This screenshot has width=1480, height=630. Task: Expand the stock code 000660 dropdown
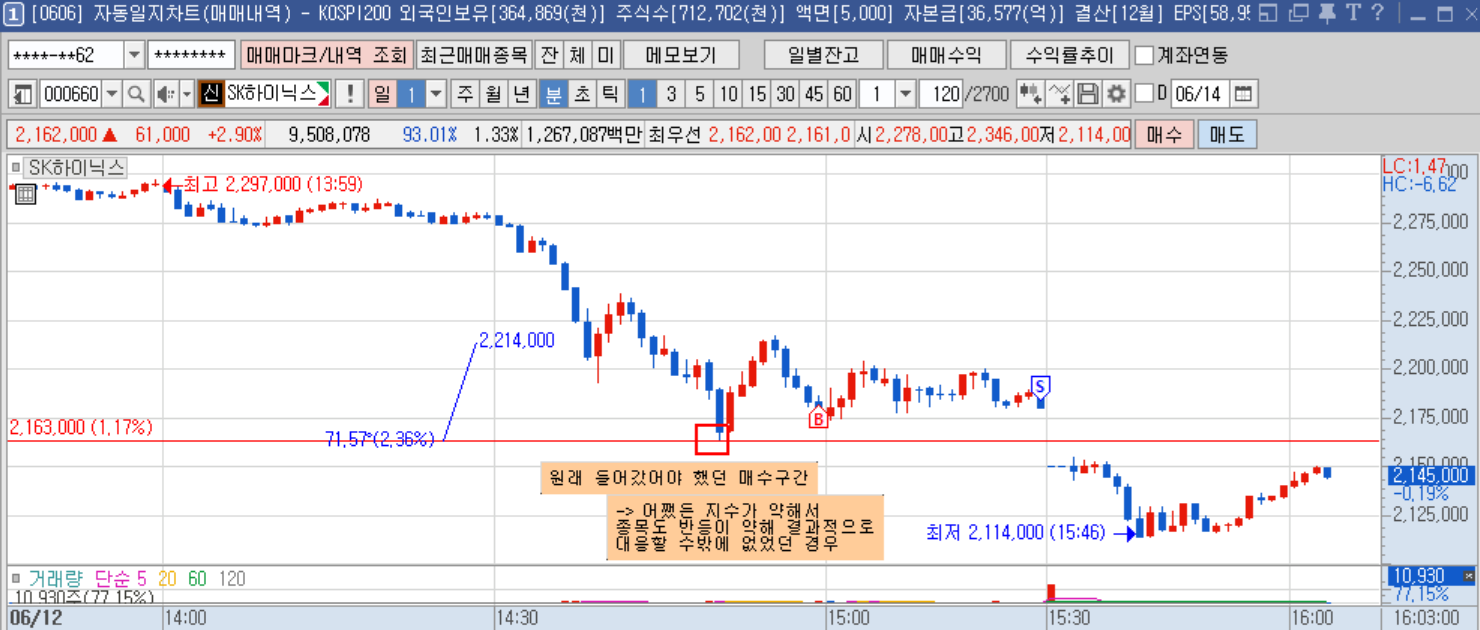(111, 95)
